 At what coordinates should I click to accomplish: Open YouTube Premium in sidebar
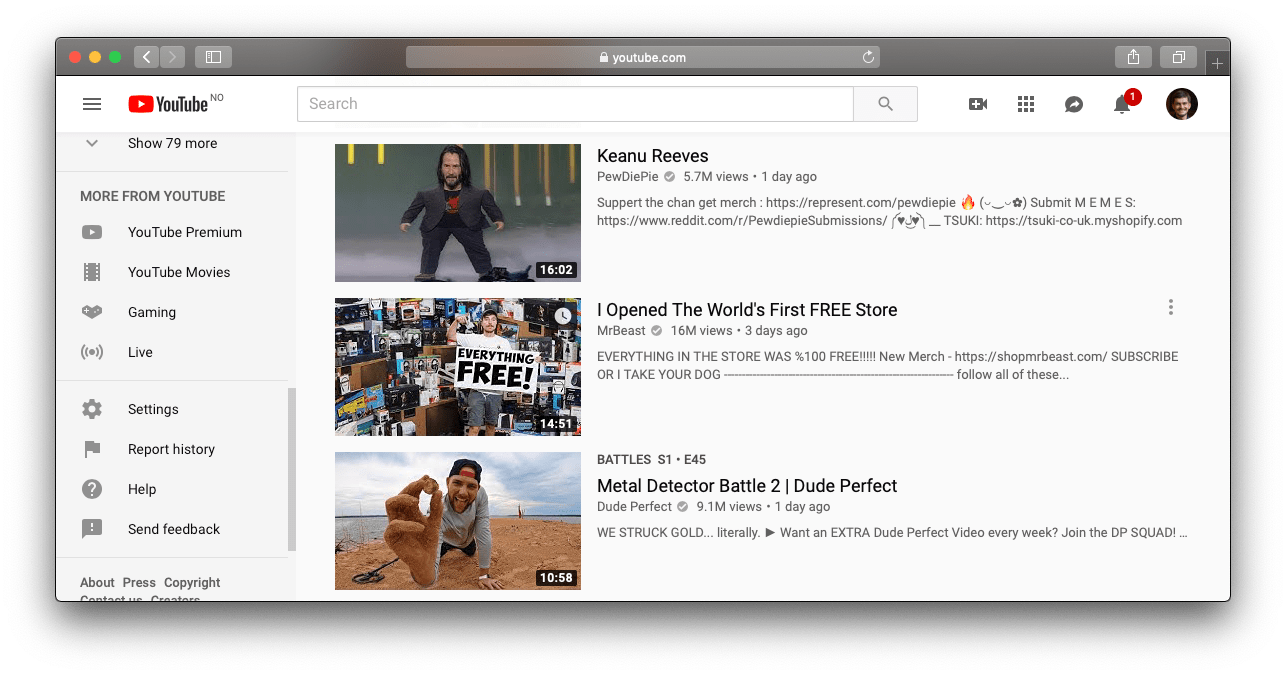[x=184, y=232]
